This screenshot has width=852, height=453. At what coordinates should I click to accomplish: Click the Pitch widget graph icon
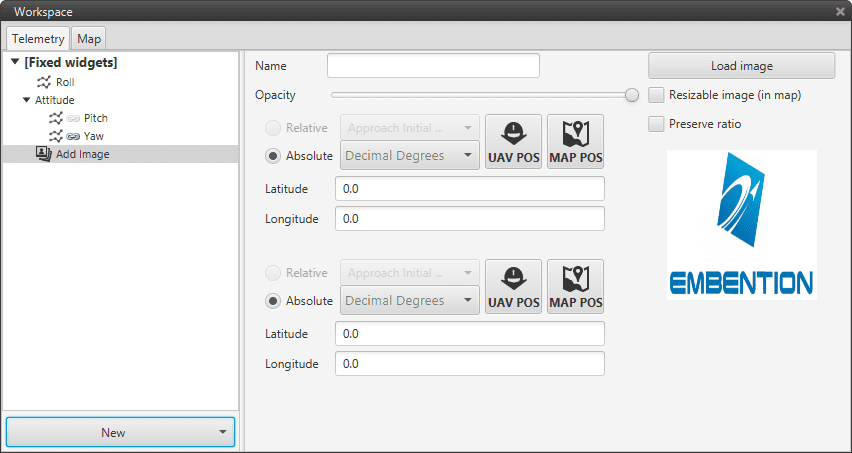click(56, 118)
